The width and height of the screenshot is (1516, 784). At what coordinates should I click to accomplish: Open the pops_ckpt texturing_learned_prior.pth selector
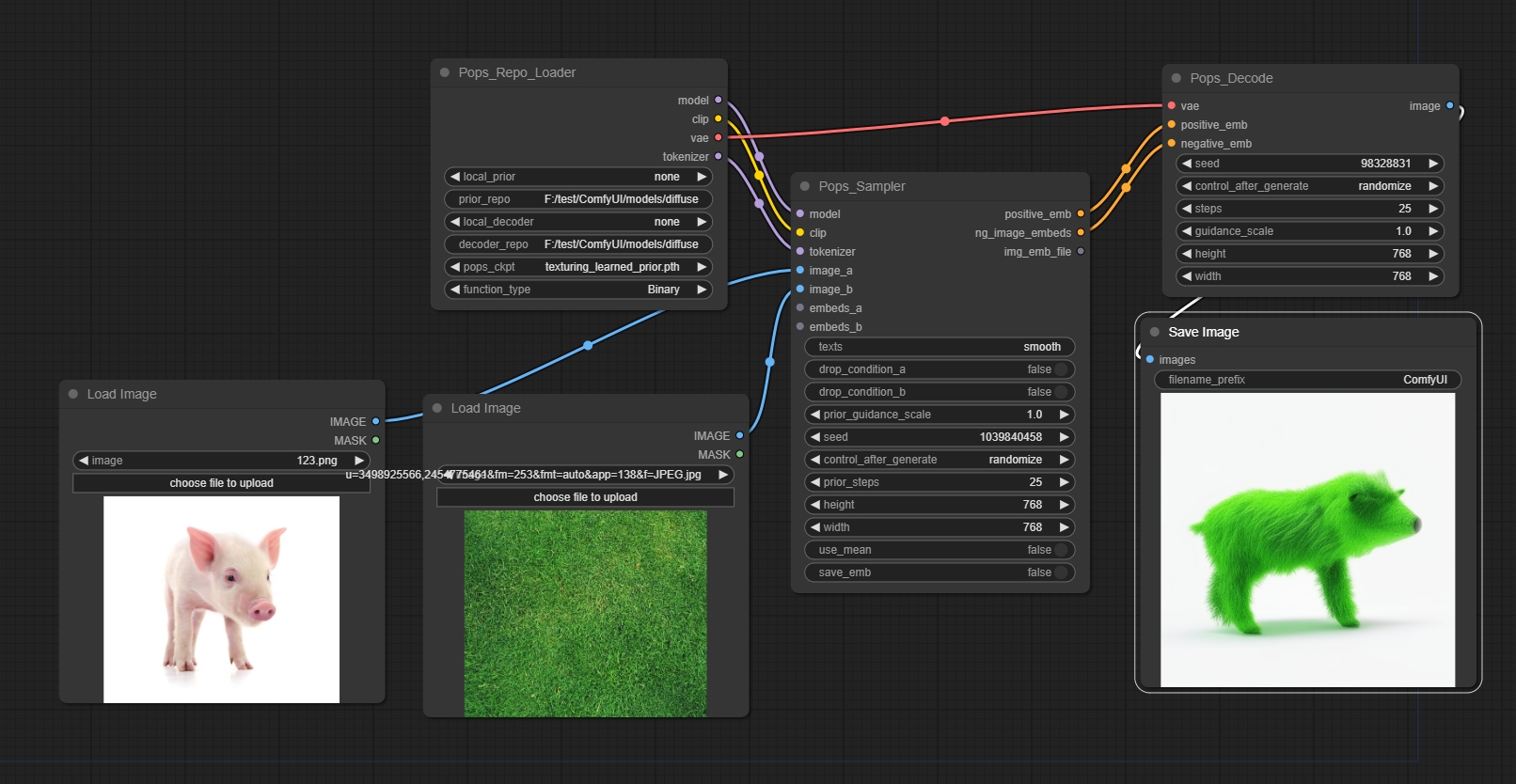point(578,267)
